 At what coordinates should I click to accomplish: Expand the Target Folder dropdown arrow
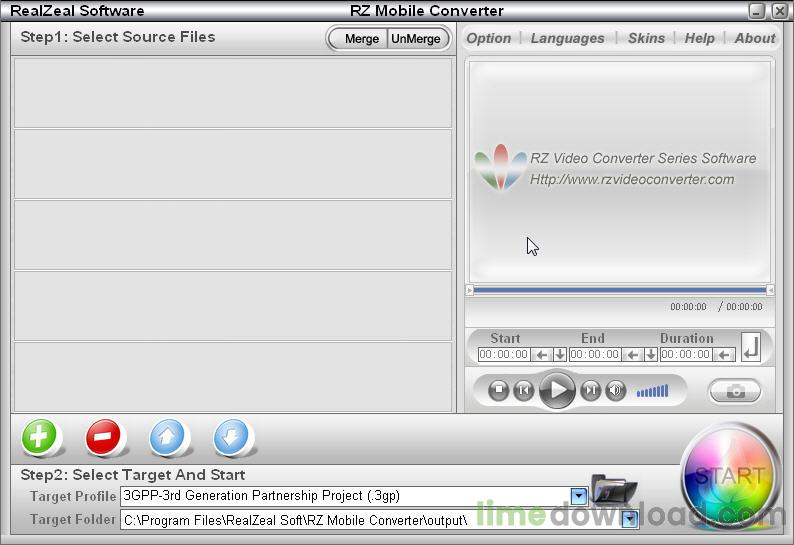tap(630, 519)
